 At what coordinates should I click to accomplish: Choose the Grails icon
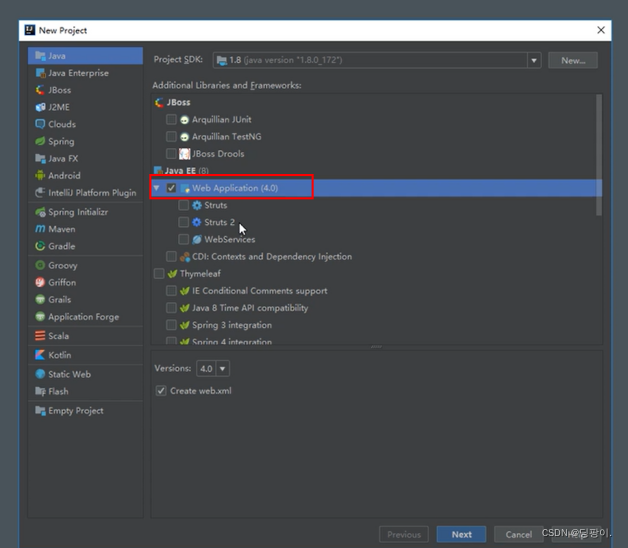(x=40, y=299)
